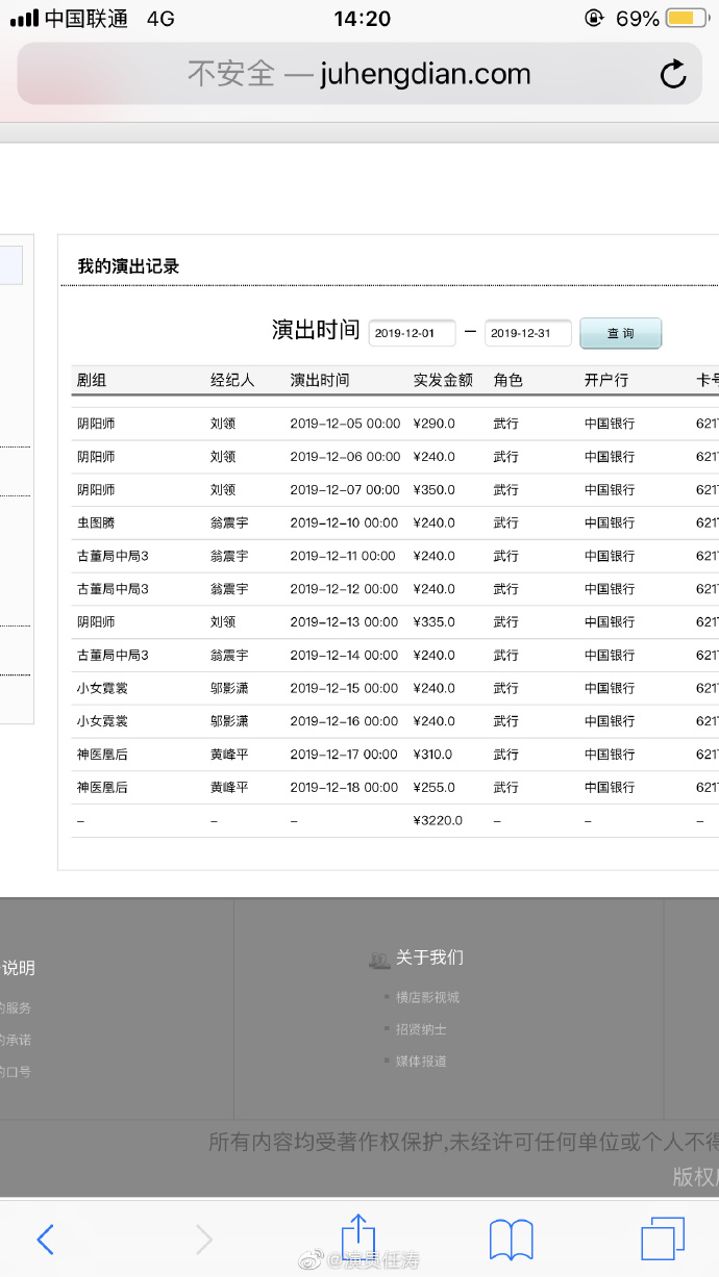Click the 经纪人 column header
The image size is (719, 1277).
tap(232, 380)
